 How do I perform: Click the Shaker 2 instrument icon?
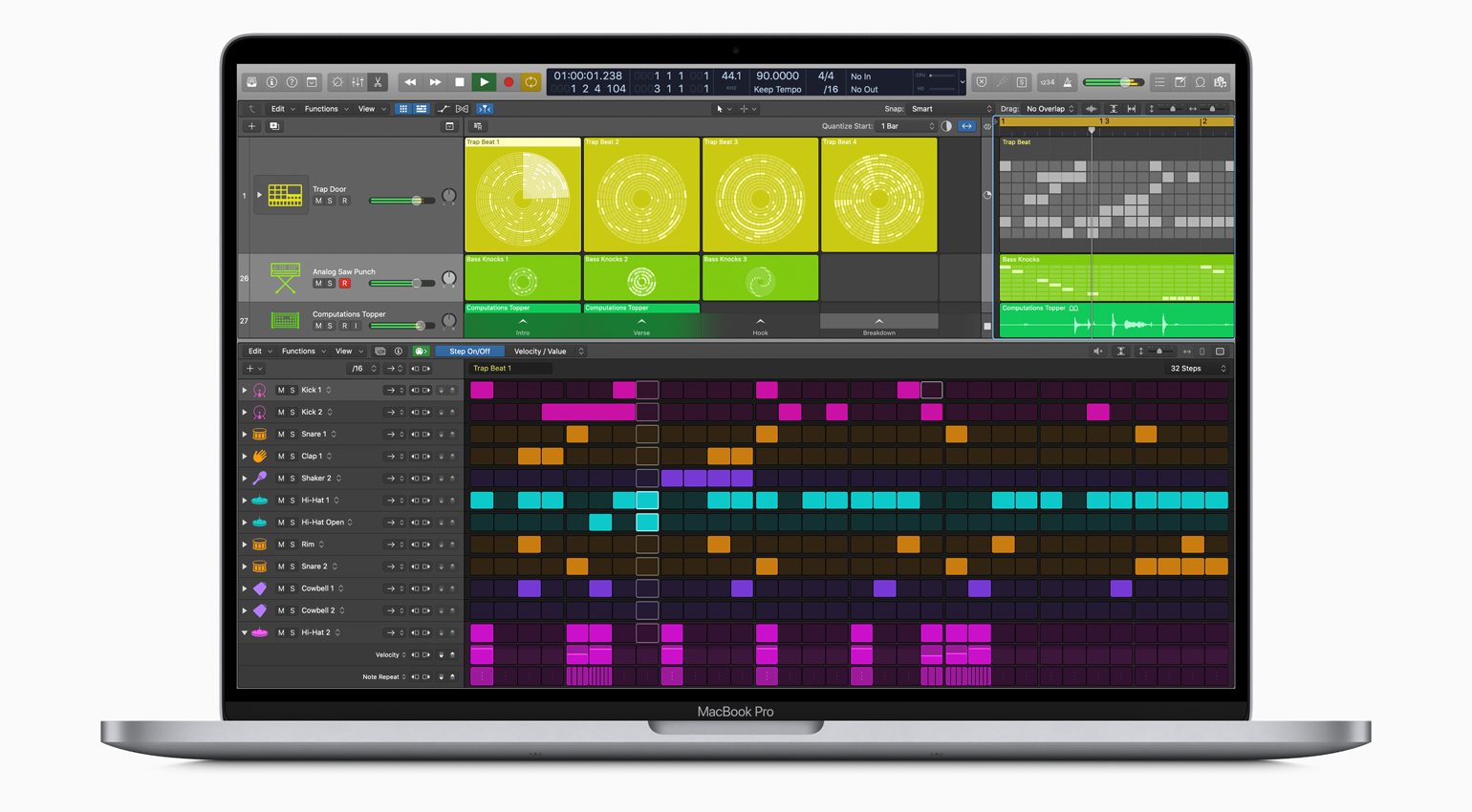[259, 479]
